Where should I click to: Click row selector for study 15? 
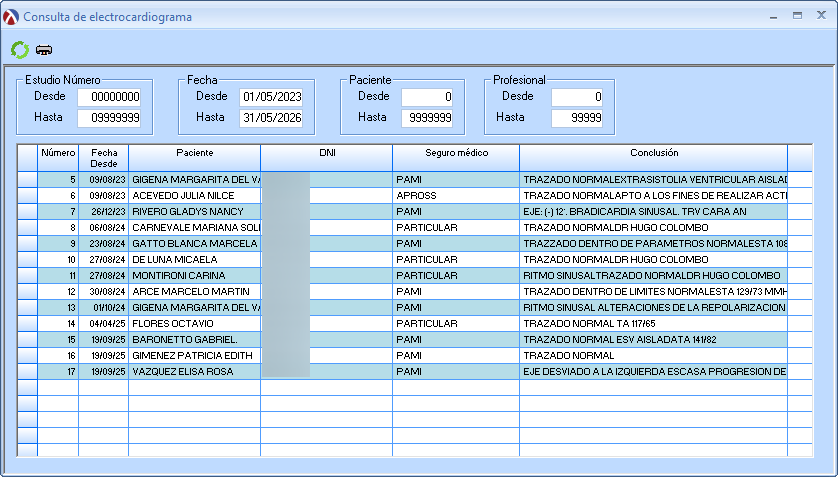click(x=27, y=340)
